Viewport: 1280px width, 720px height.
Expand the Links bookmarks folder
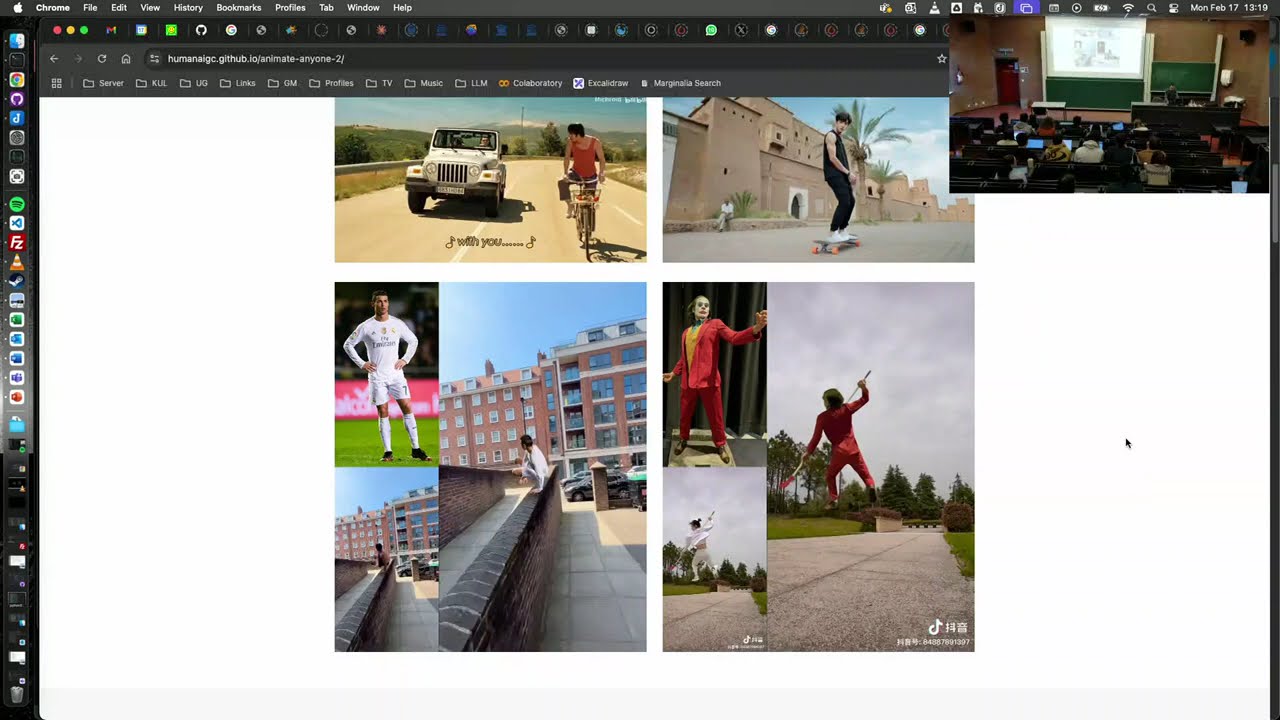point(238,83)
